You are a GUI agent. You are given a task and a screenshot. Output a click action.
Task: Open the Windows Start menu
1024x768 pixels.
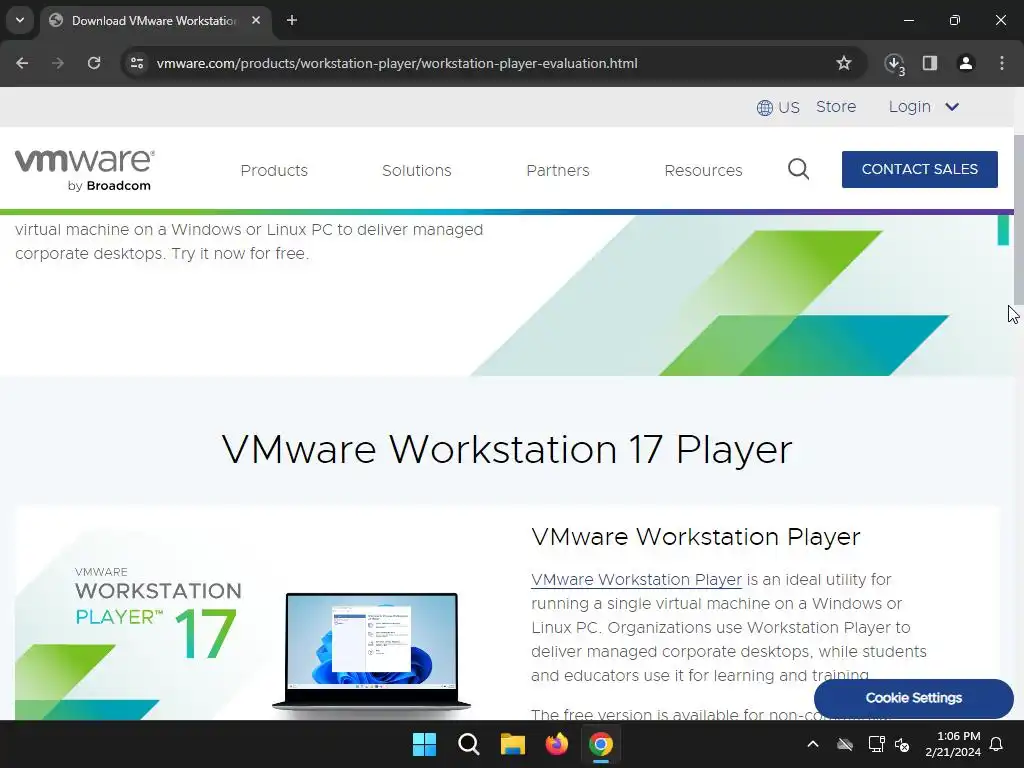point(424,744)
